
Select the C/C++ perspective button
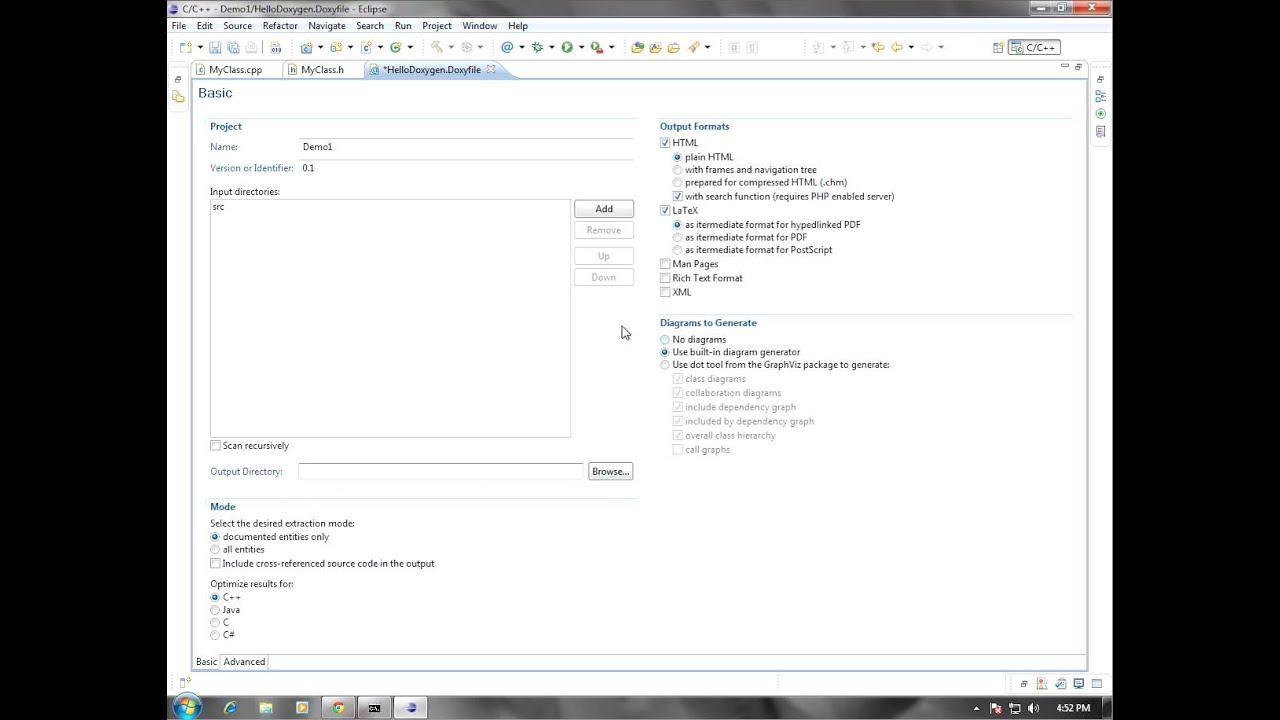click(x=1034, y=47)
